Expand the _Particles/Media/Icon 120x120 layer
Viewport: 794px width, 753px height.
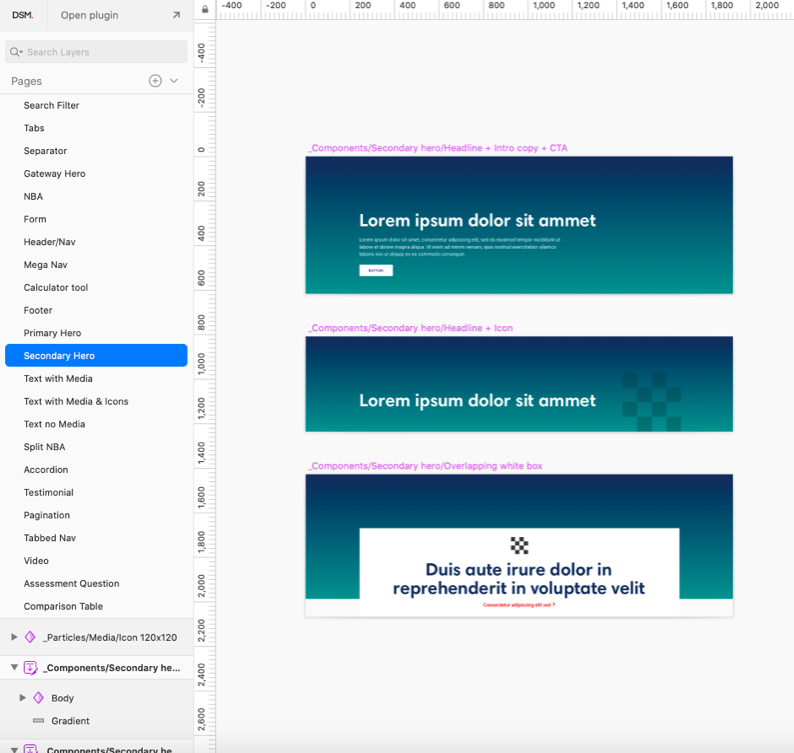point(14,637)
